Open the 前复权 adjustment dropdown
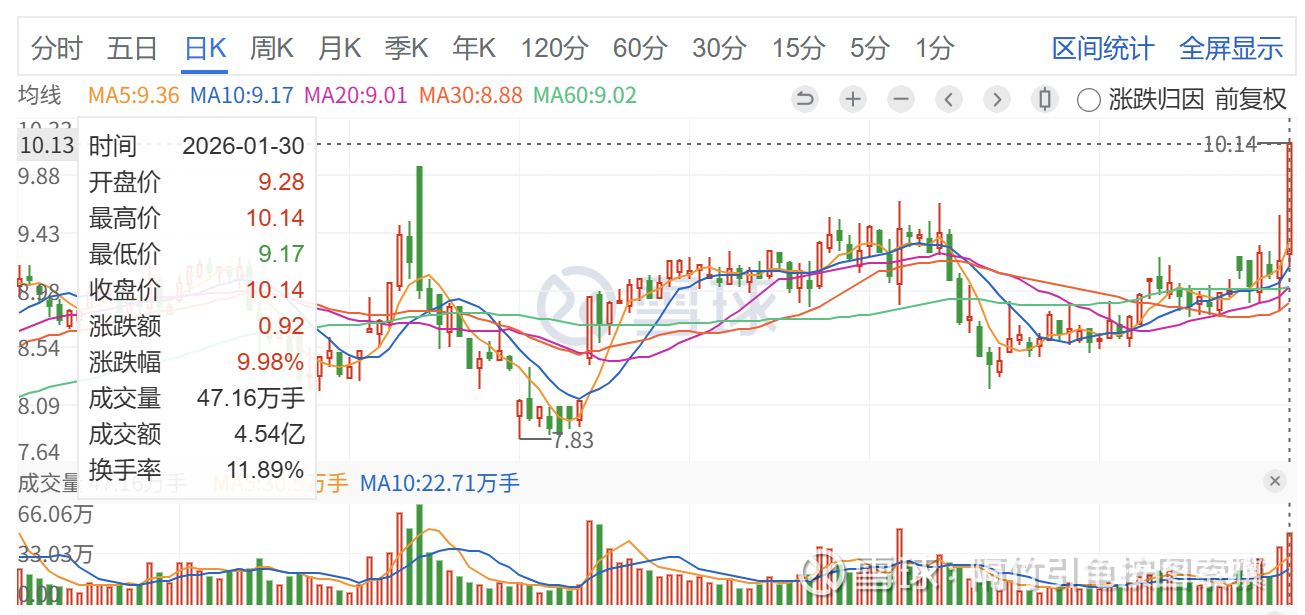This screenshot has height=615, width=1305. (1250, 99)
